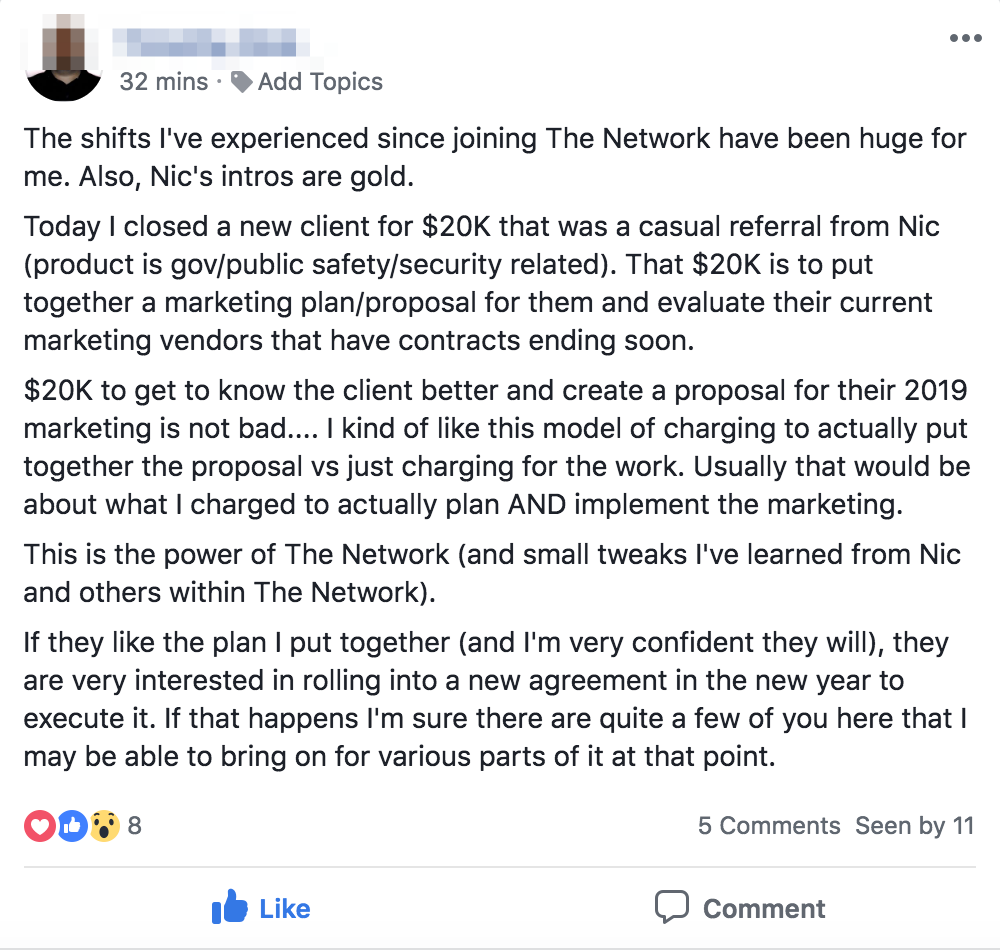The width and height of the screenshot is (1000, 950).
Task: Click the Comment button label
Action: click(x=764, y=909)
